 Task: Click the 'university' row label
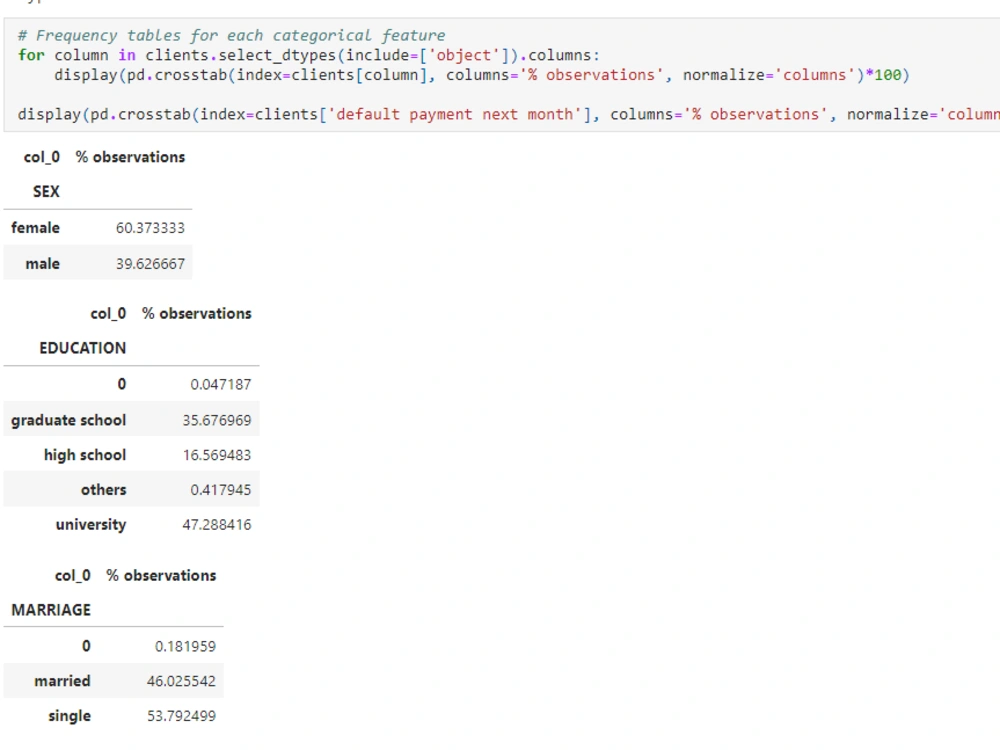pyautogui.click(x=91, y=525)
